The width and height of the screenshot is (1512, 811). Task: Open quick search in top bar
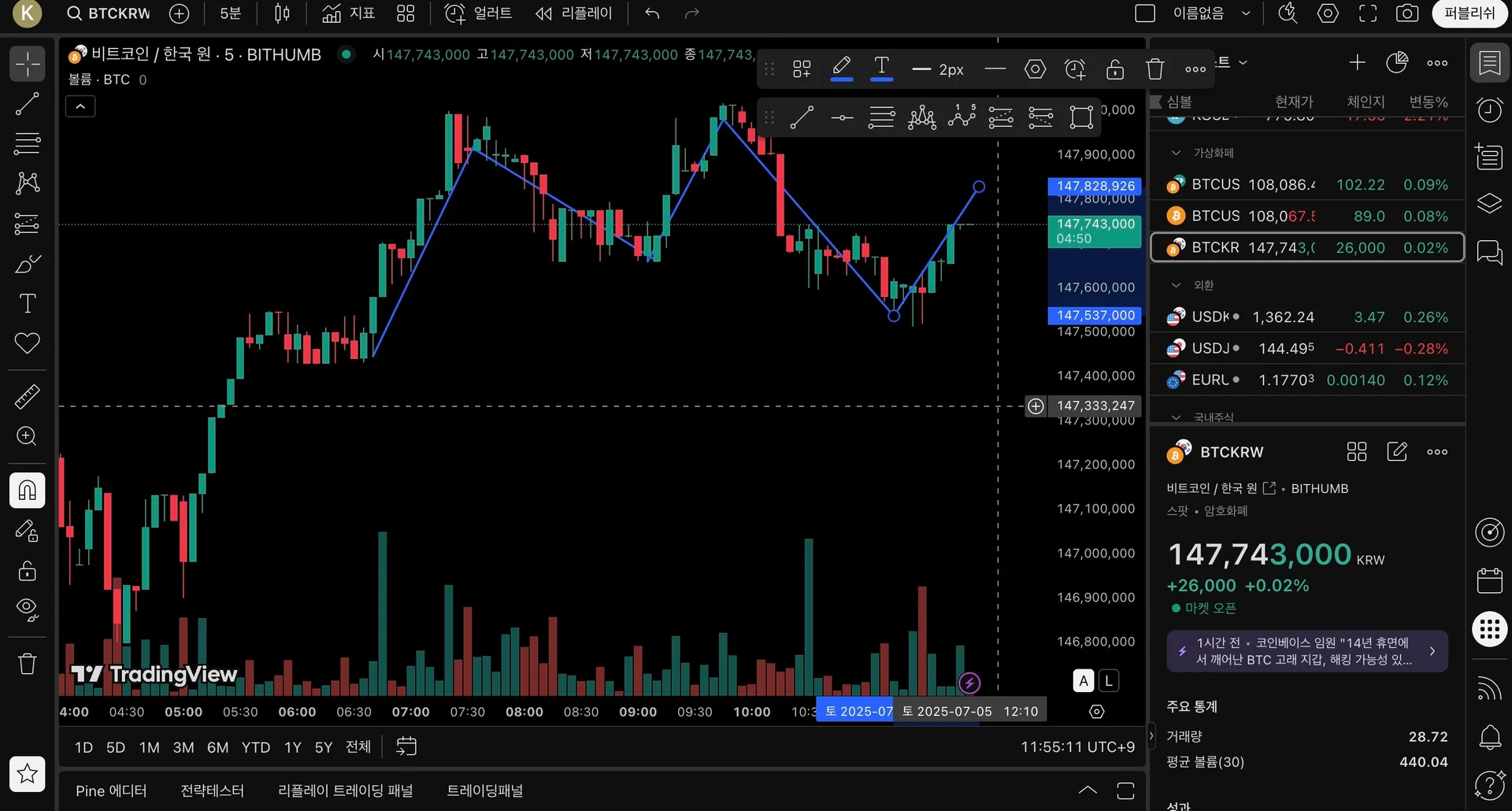pyautogui.click(x=1288, y=13)
